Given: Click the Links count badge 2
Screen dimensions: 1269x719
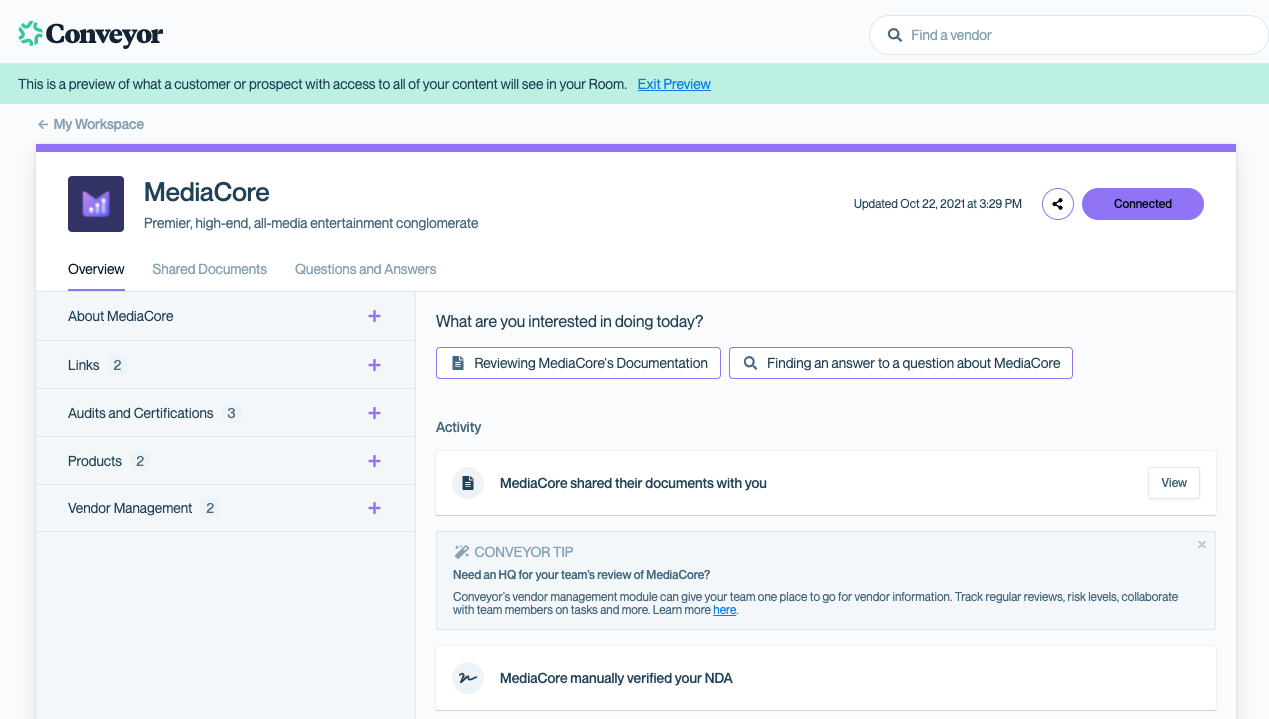Looking at the screenshot, I should tap(117, 365).
